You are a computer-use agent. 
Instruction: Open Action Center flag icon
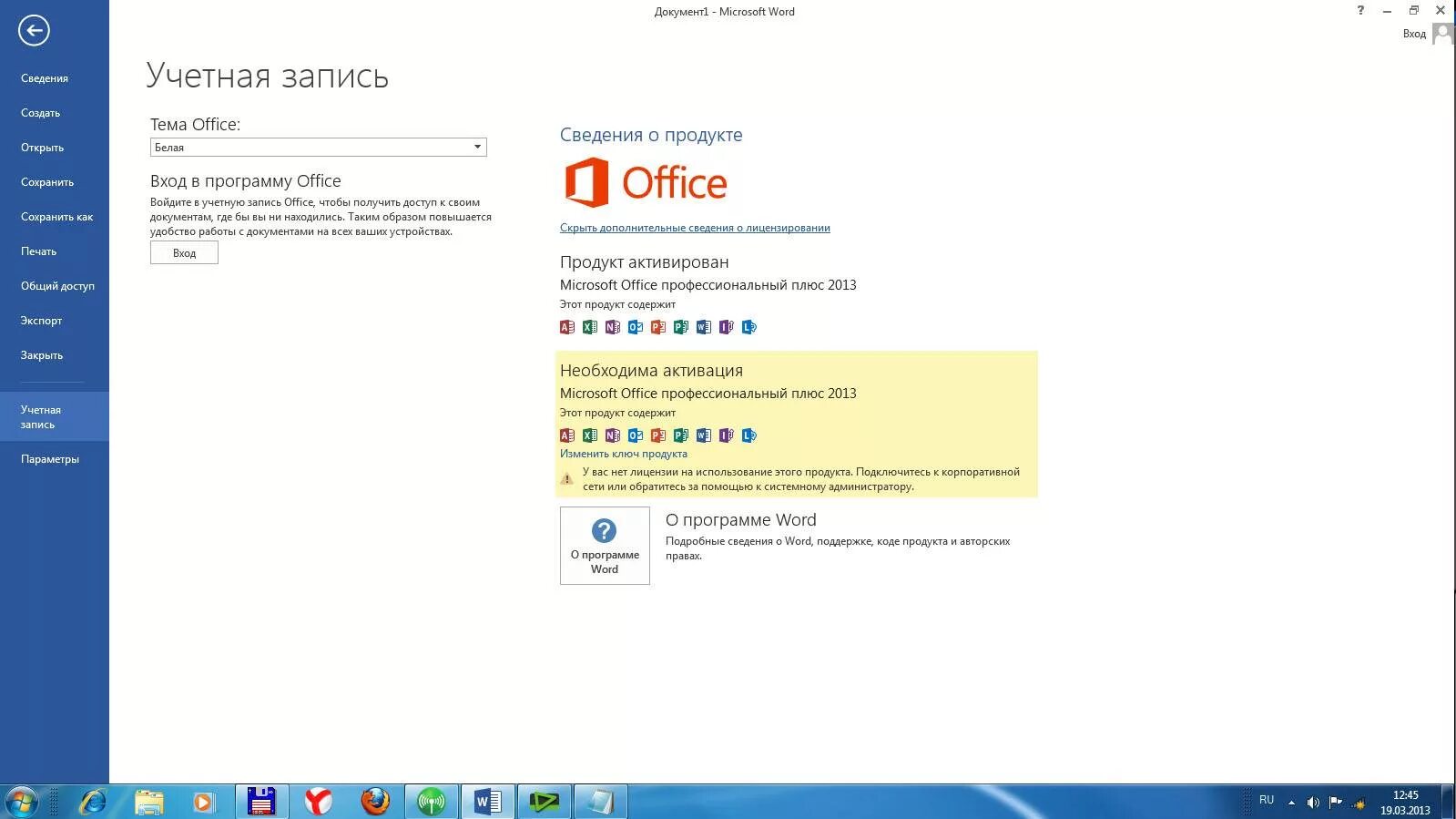coord(1336,803)
